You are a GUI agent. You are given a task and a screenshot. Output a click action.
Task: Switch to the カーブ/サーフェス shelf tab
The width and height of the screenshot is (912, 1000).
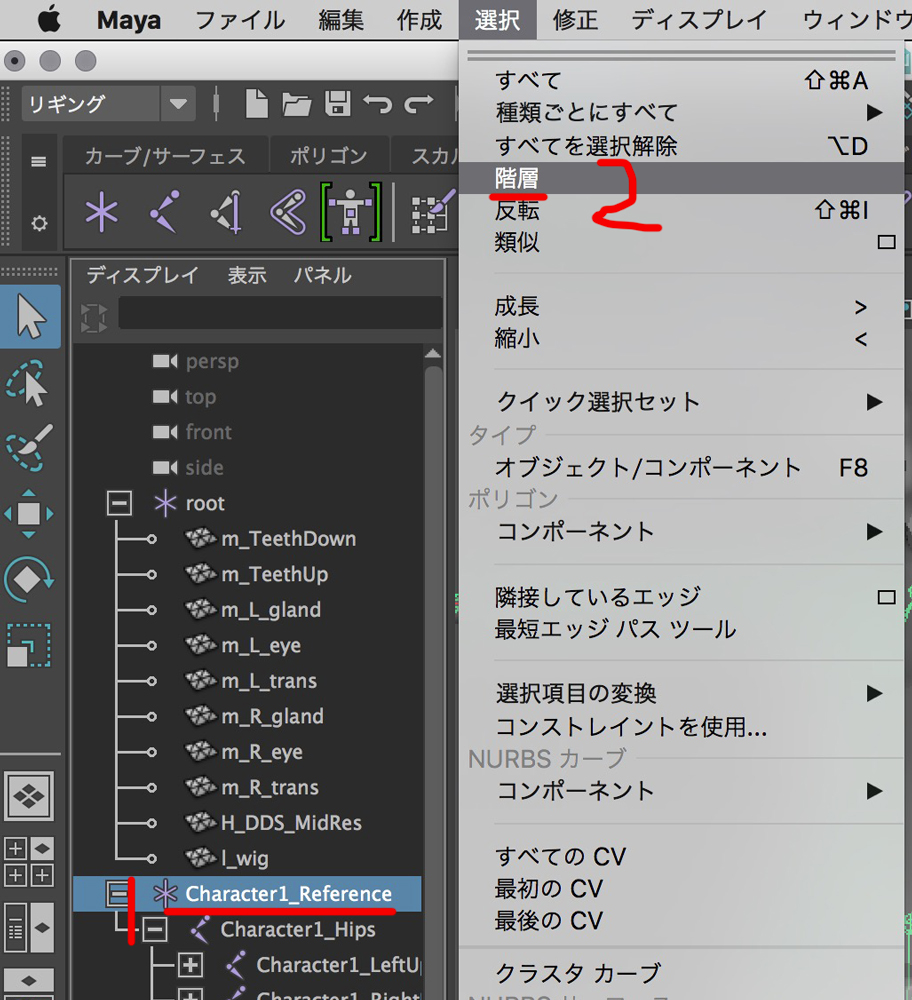pyautogui.click(x=165, y=156)
